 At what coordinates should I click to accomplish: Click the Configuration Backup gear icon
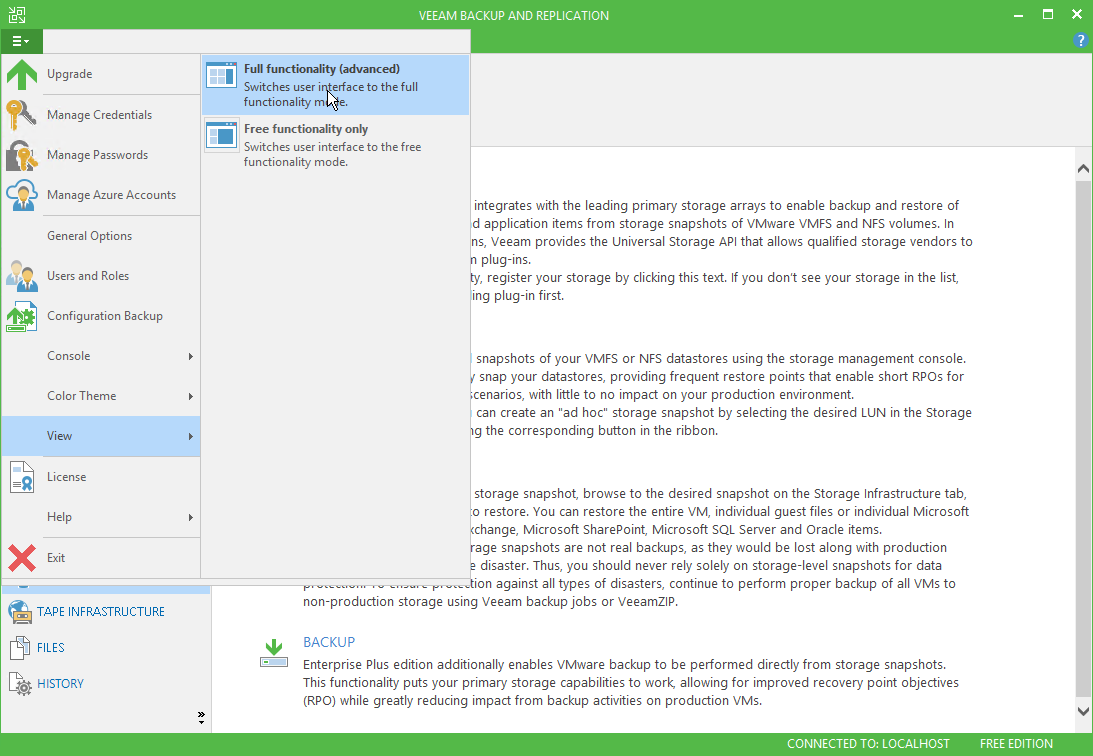(x=21, y=316)
